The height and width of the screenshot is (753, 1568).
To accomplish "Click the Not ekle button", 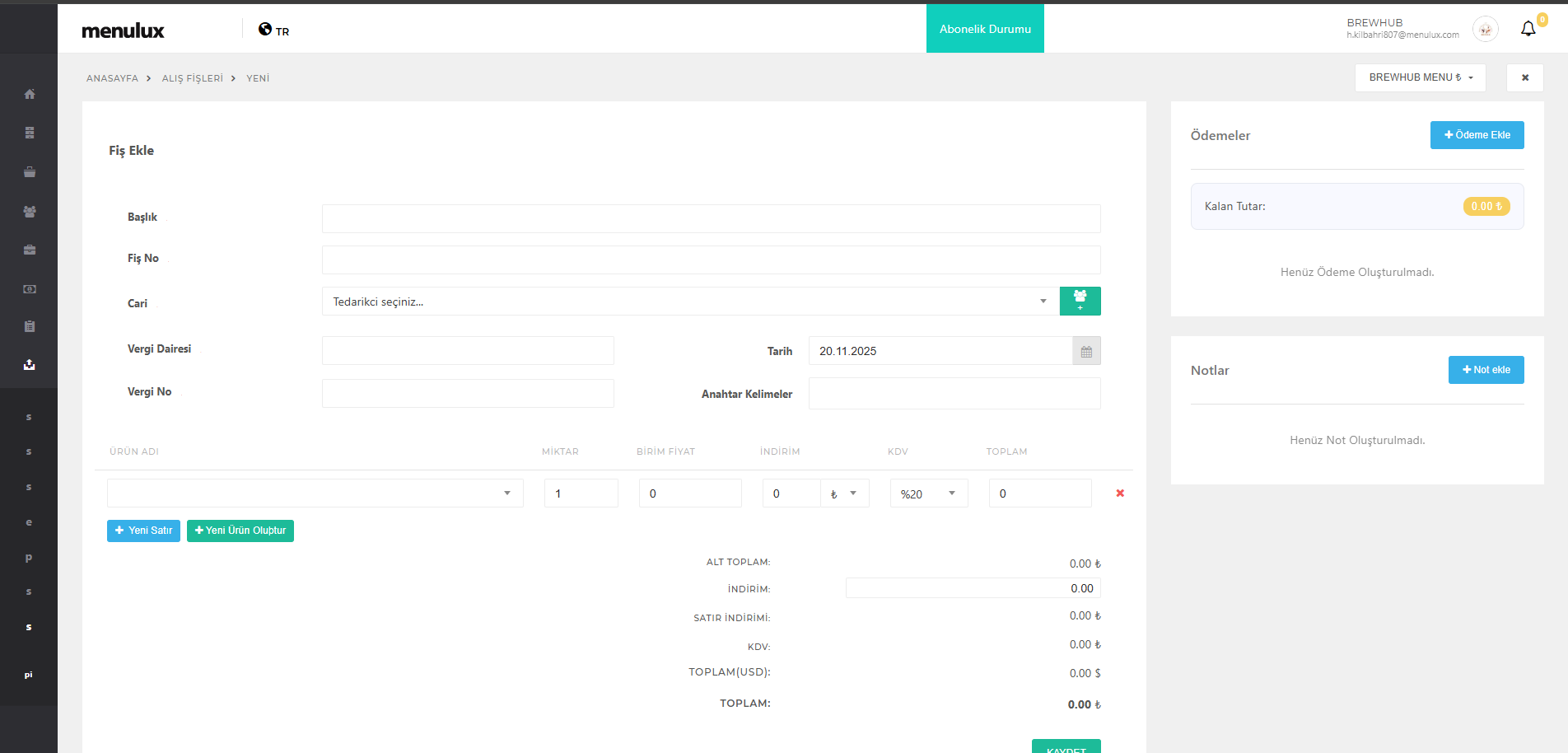I will coord(1486,370).
